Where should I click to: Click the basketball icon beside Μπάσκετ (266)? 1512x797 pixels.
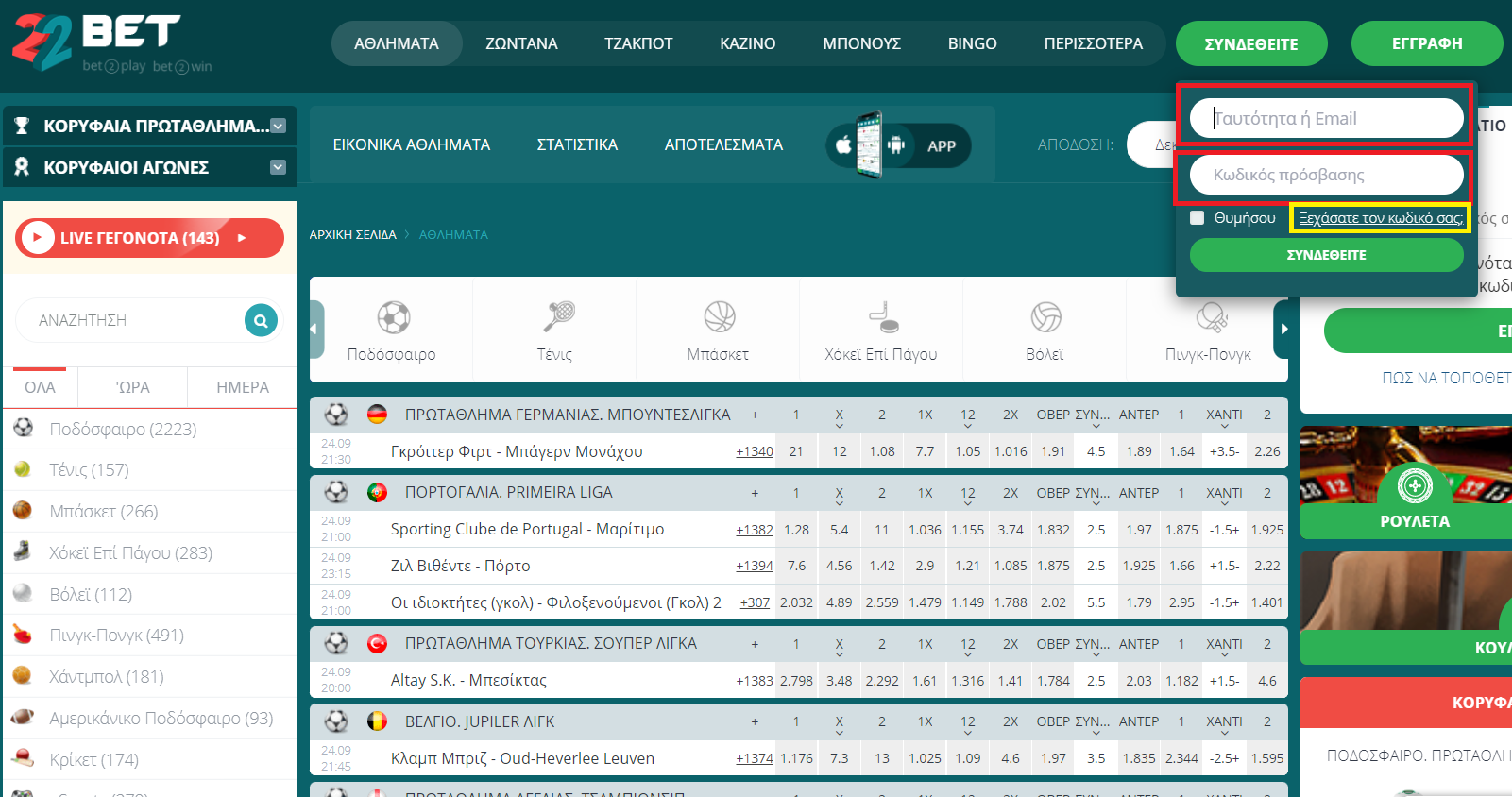tap(23, 511)
